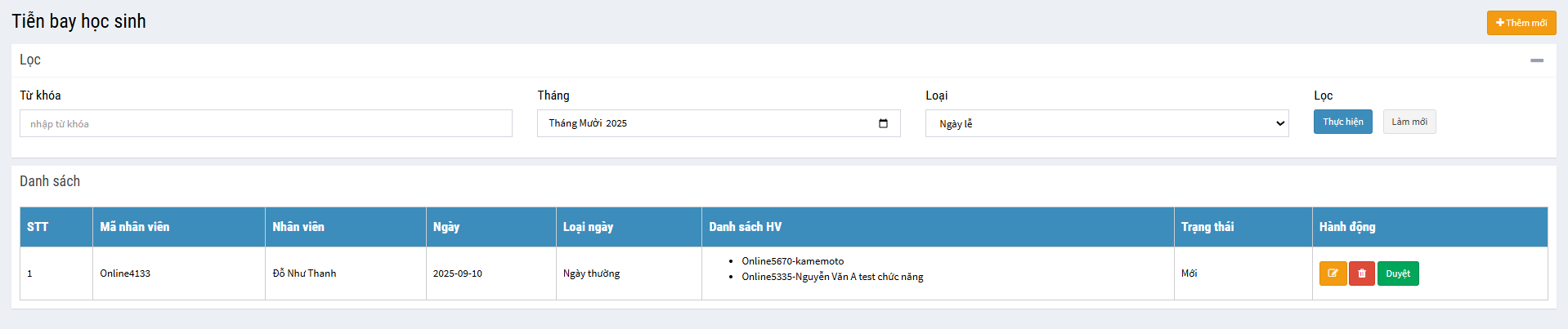Select the "Tháng Mười" month text
1568x329 pixels.
coord(575,123)
